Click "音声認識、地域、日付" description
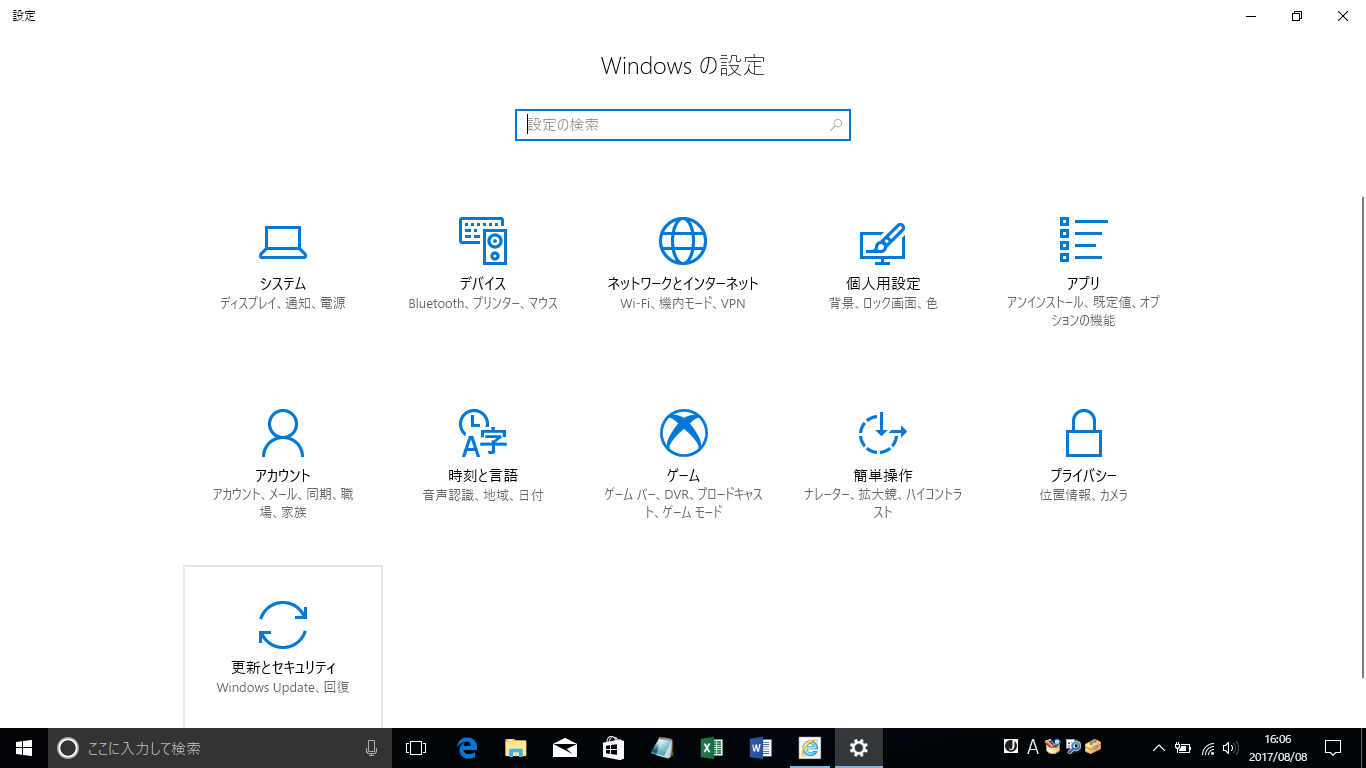Image resolution: width=1366 pixels, height=768 pixels. (483, 496)
